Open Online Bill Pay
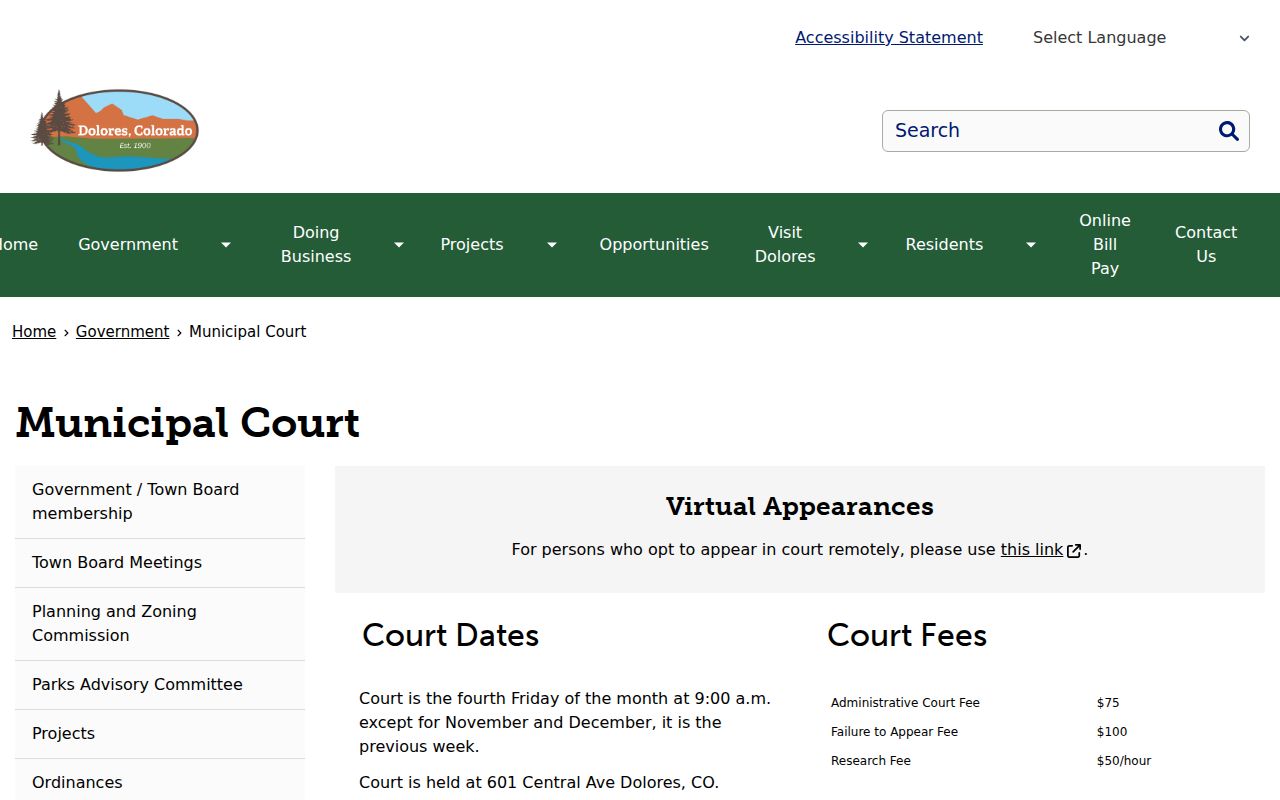The height and width of the screenshot is (800, 1280). (x=1105, y=244)
